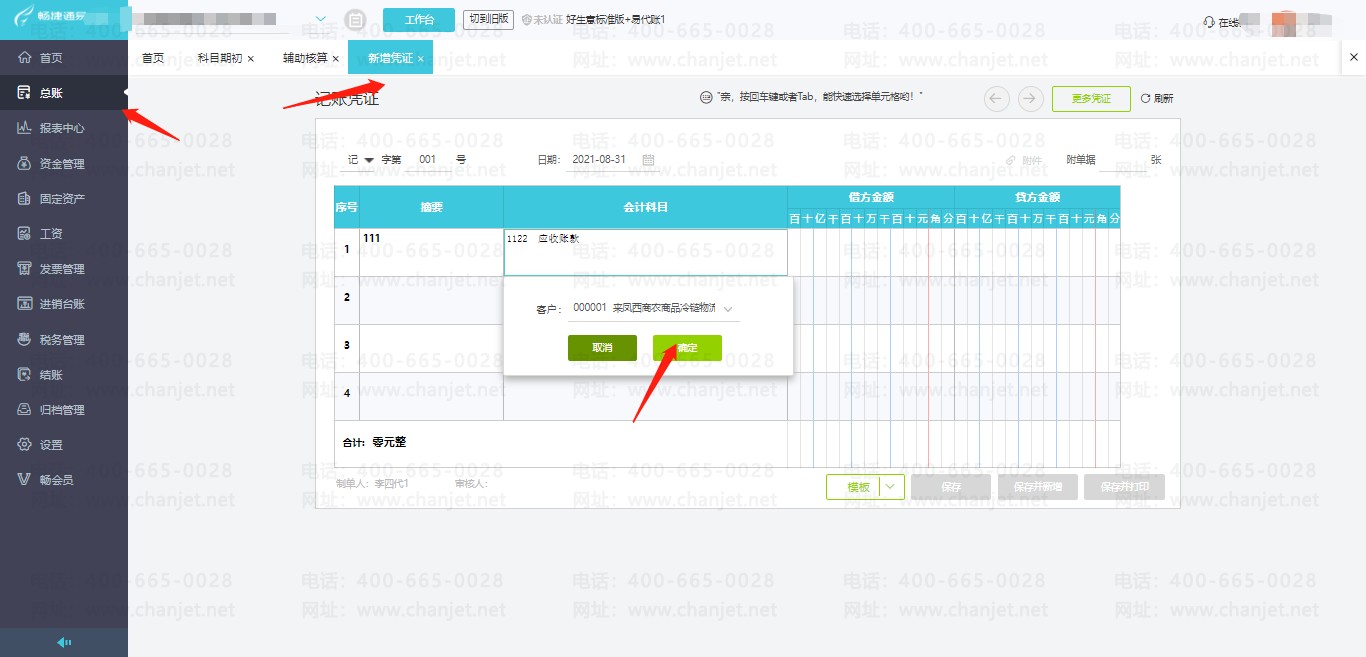
Task: Collapse the sidebar using bottom arrow icon
Action: pyautogui.click(x=64, y=642)
